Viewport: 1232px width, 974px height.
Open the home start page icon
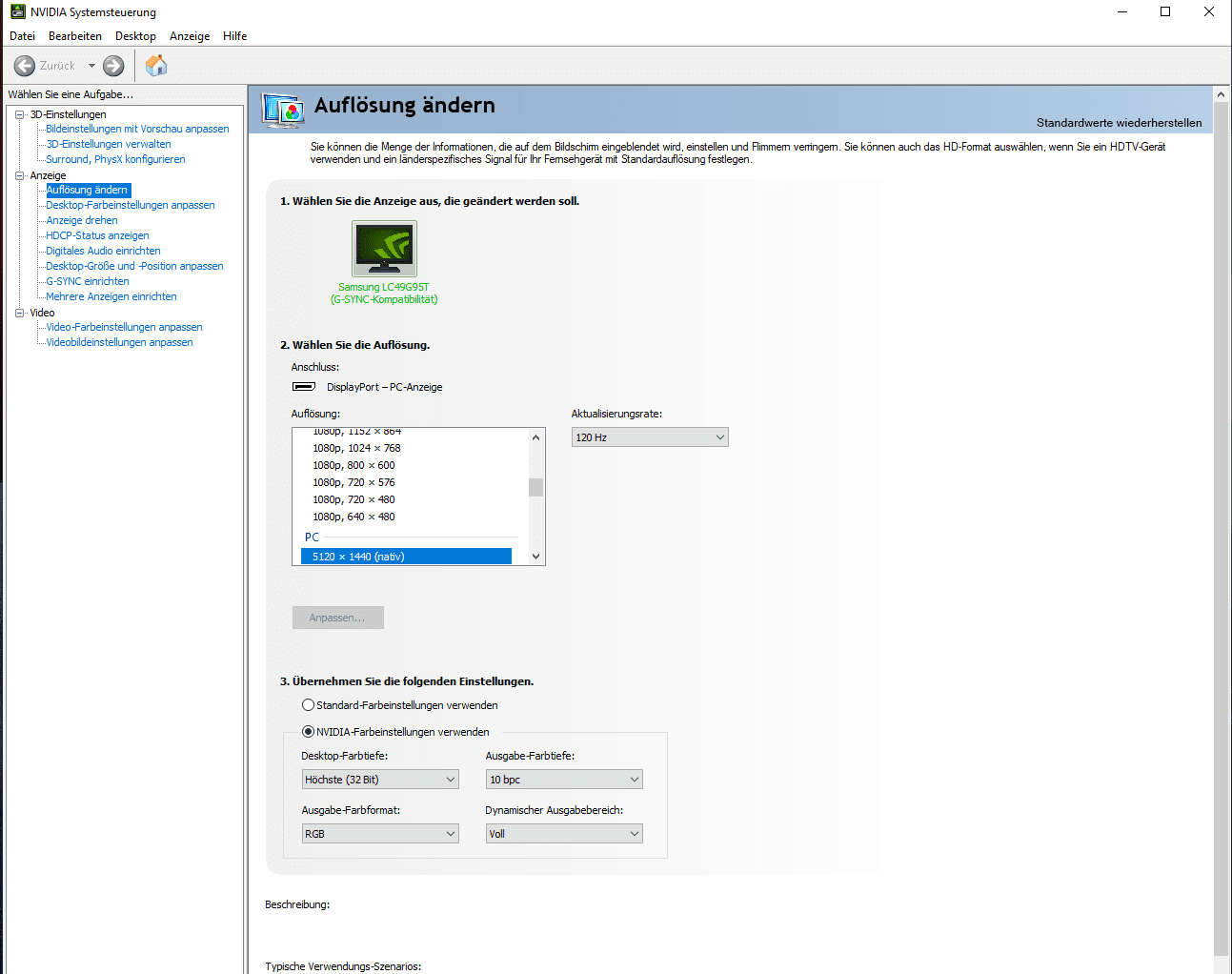click(156, 66)
